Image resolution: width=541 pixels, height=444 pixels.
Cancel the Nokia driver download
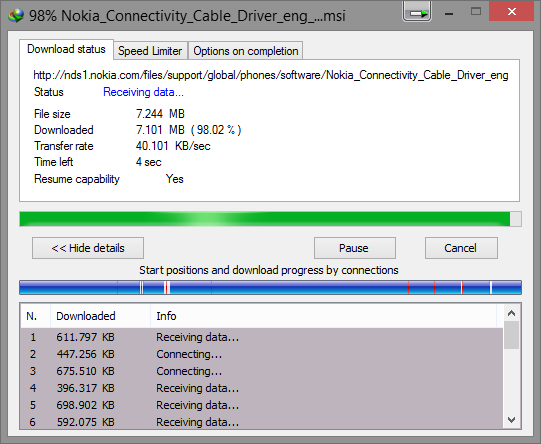pos(461,248)
